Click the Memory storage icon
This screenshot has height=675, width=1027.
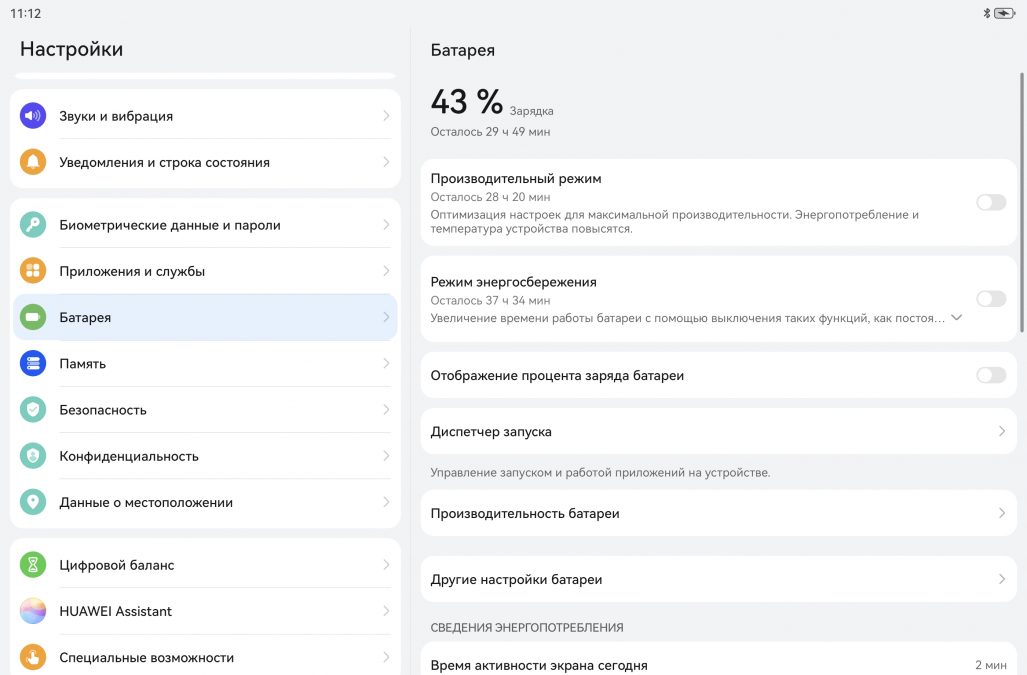coord(33,364)
